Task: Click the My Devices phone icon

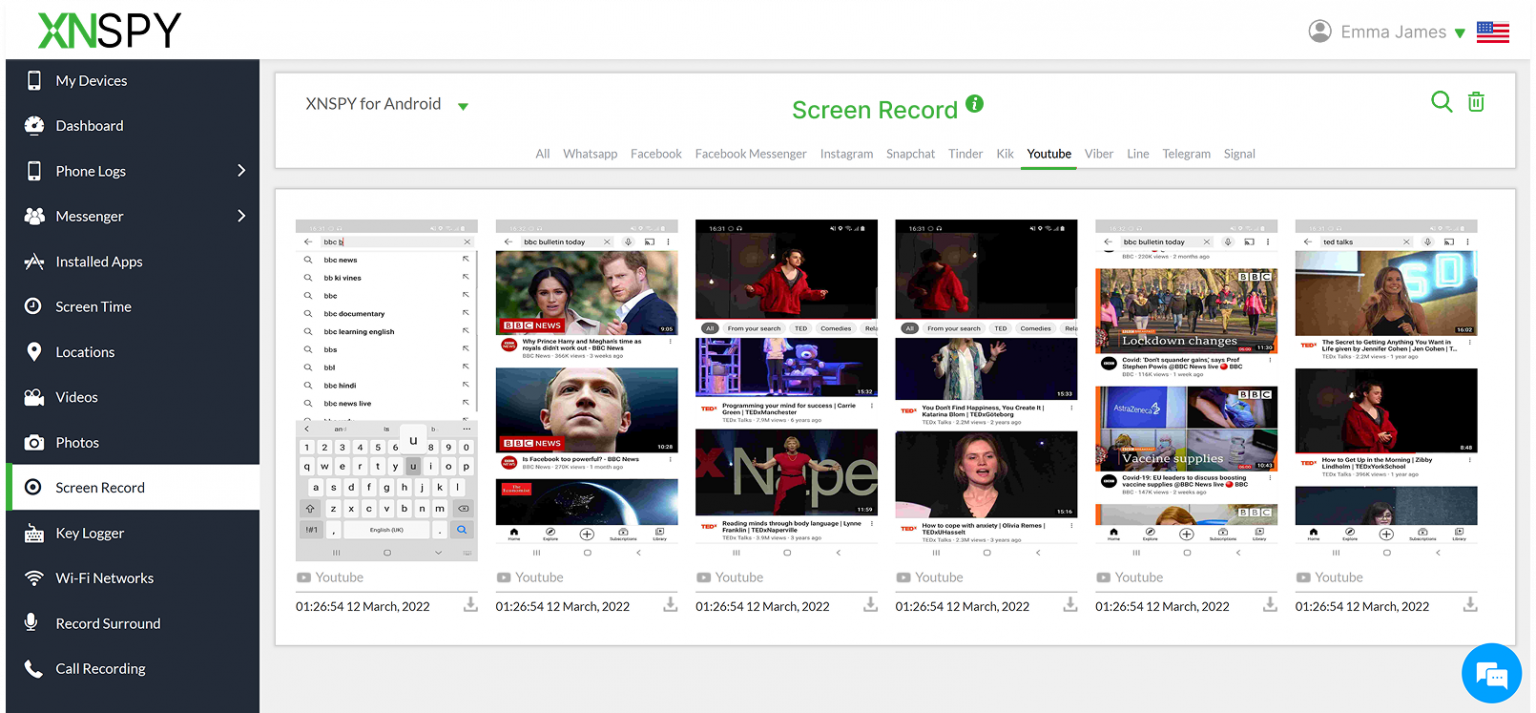Action: (x=34, y=80)
